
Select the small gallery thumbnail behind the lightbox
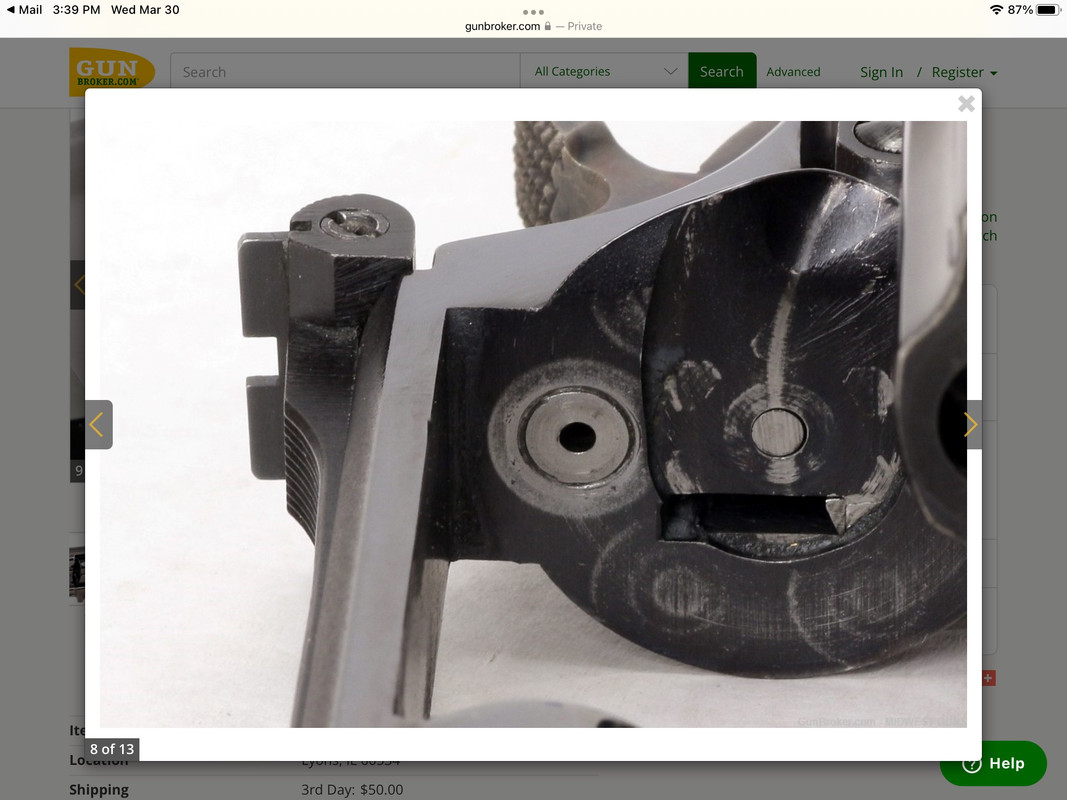pos(77,575)
